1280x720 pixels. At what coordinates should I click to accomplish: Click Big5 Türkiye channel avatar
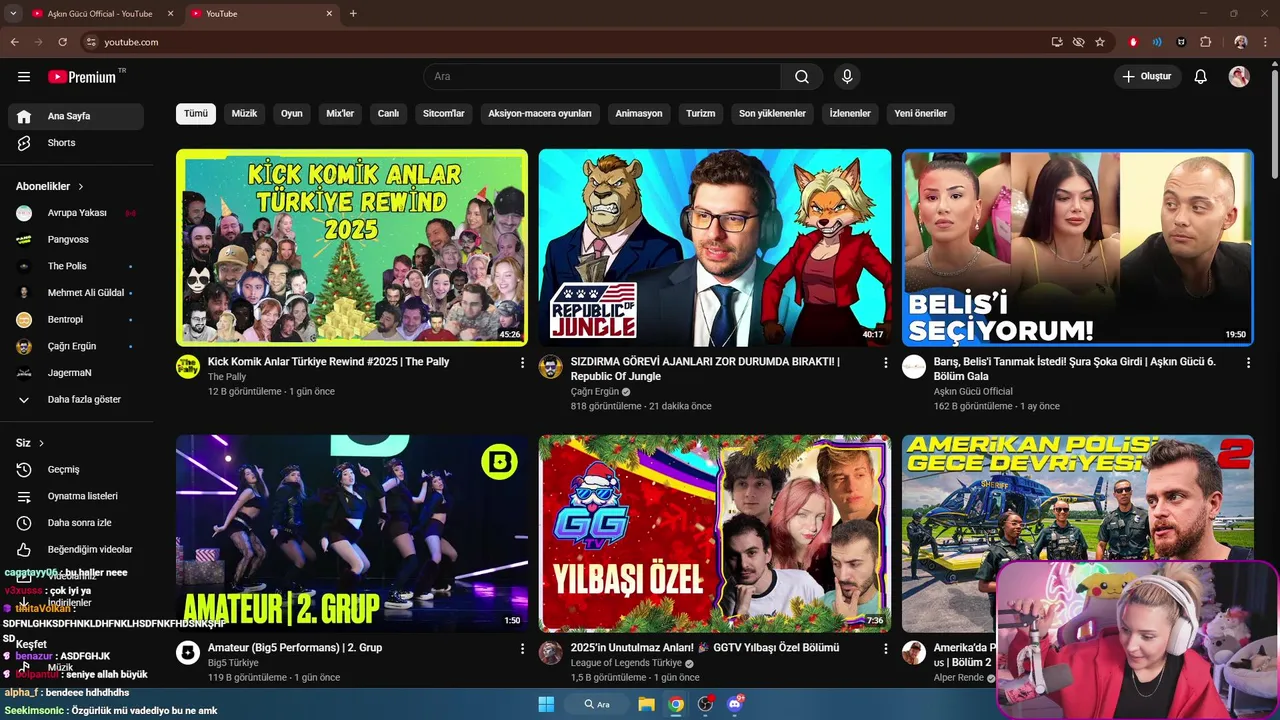click(188, 653)
